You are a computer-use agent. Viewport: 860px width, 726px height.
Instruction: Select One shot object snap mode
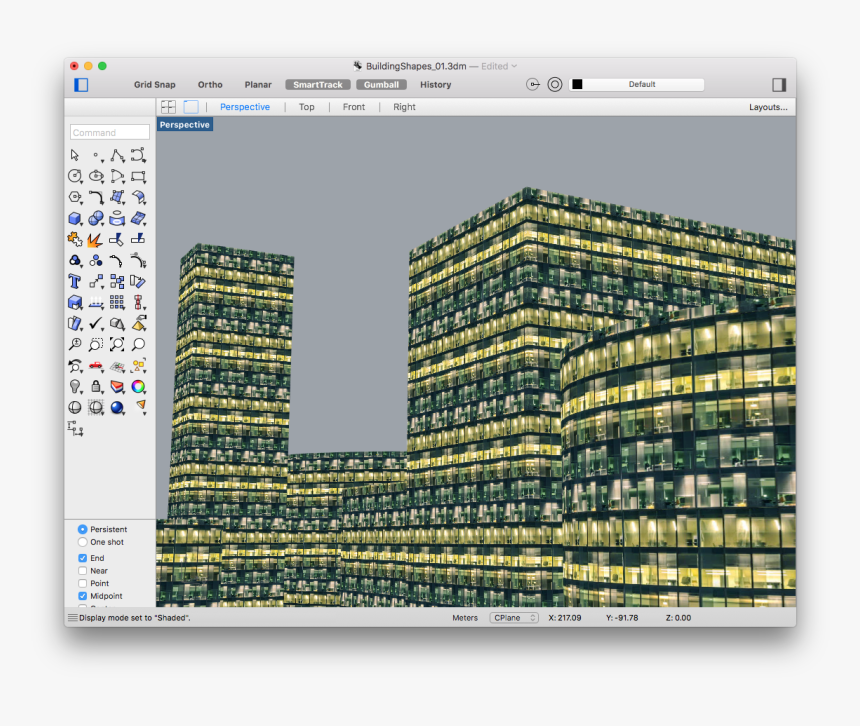(82, 542)
